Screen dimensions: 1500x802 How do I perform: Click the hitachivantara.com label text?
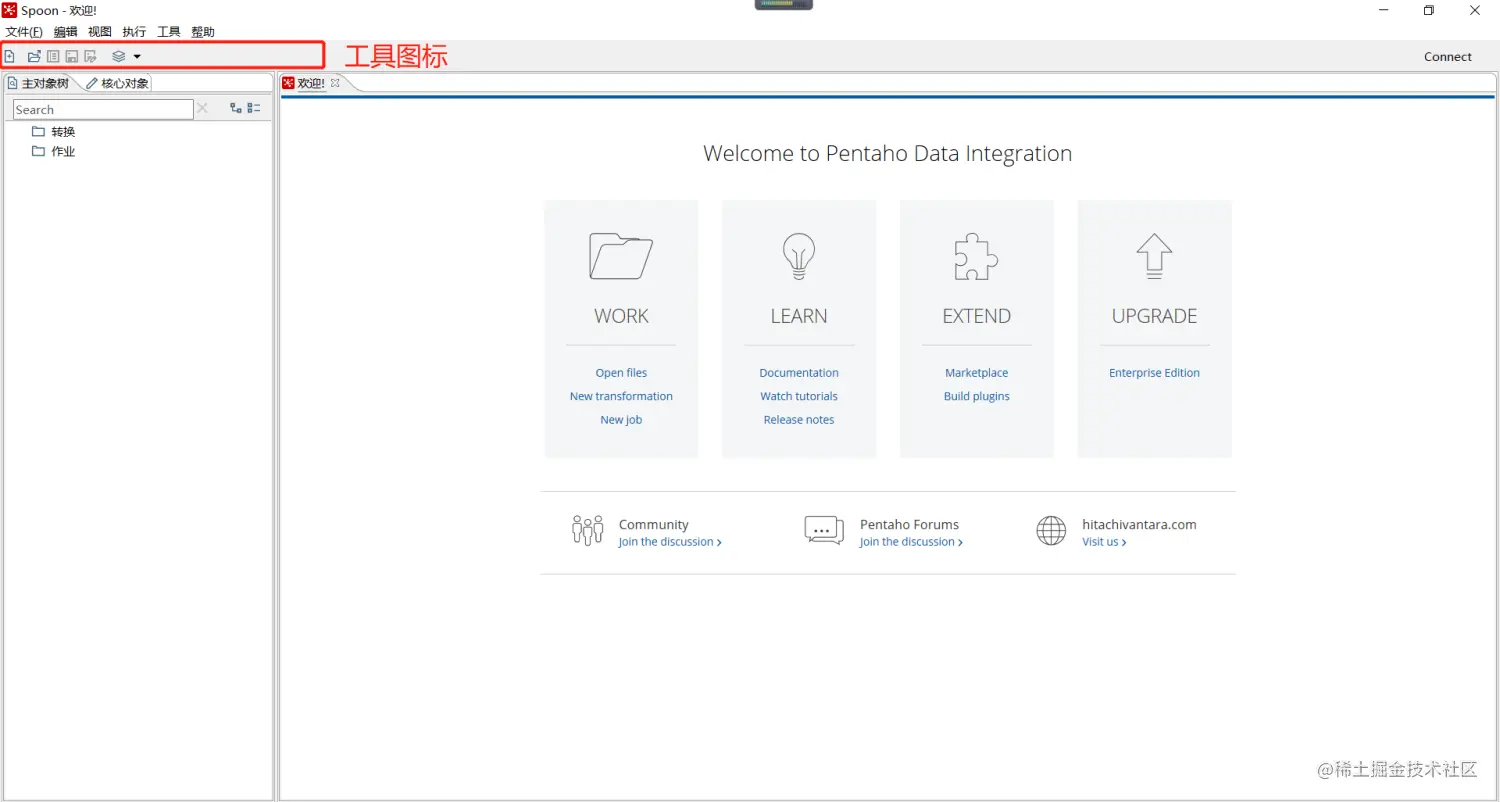(1139, 524)
